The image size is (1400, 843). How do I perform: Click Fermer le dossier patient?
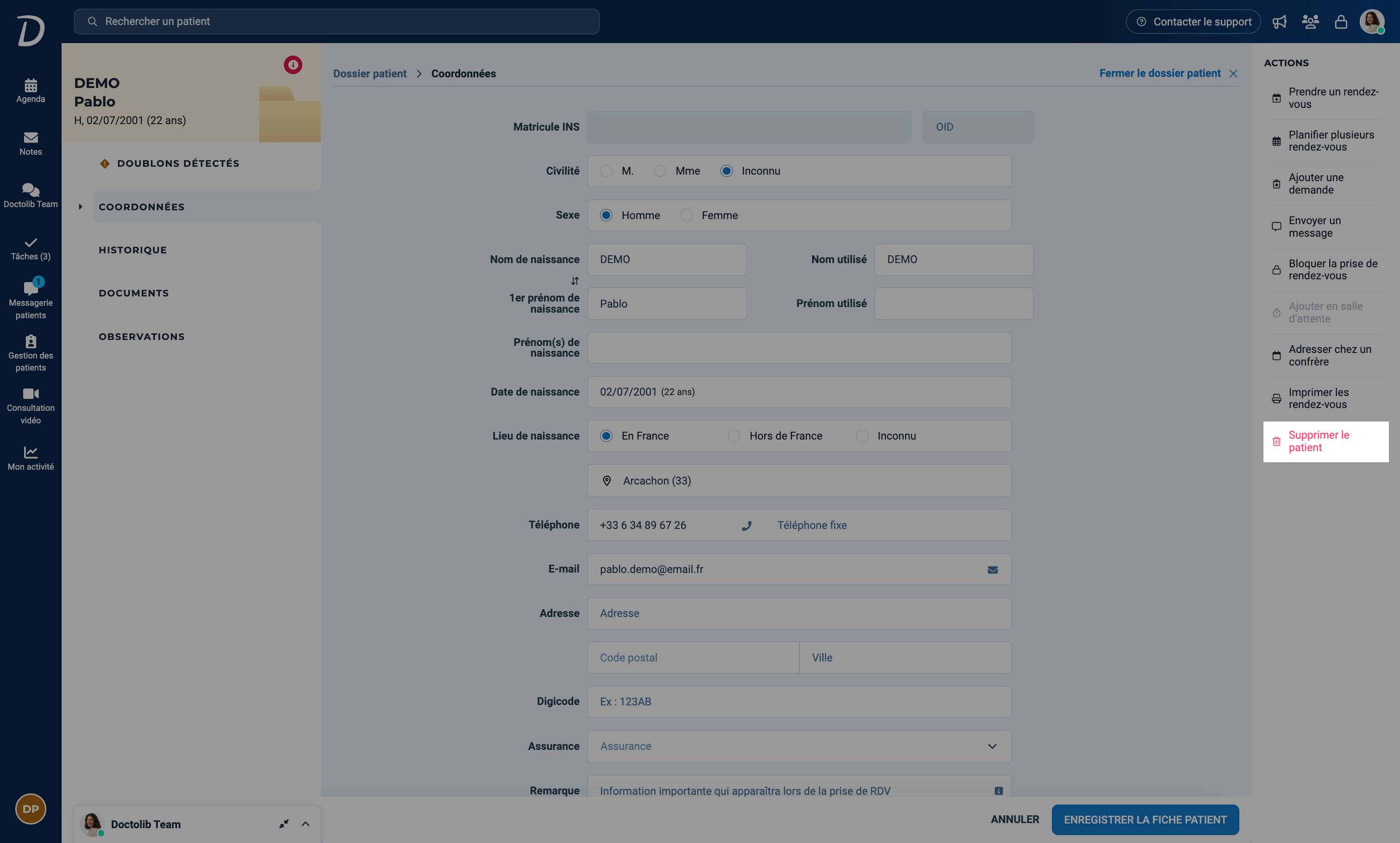click(x=1169, y=73)
